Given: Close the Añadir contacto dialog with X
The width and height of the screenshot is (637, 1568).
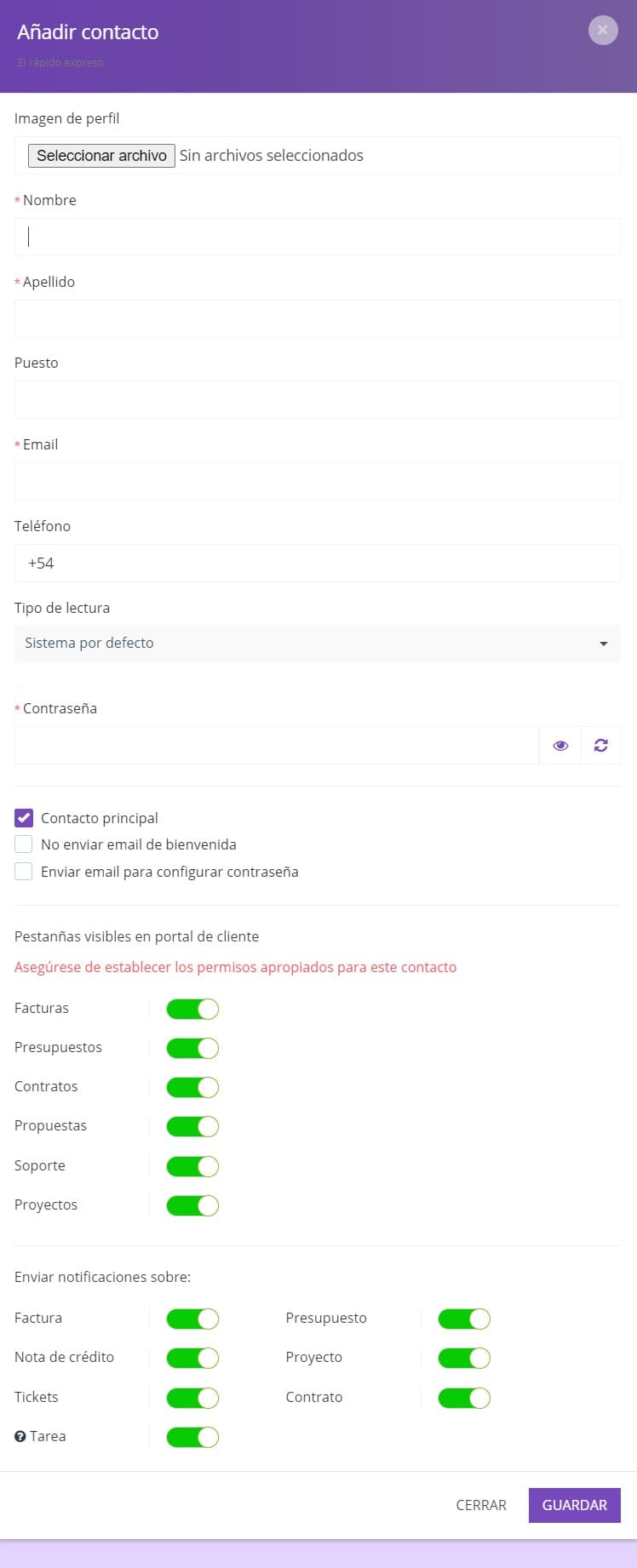Looking at the screenshot, I should tap(603, 31).
